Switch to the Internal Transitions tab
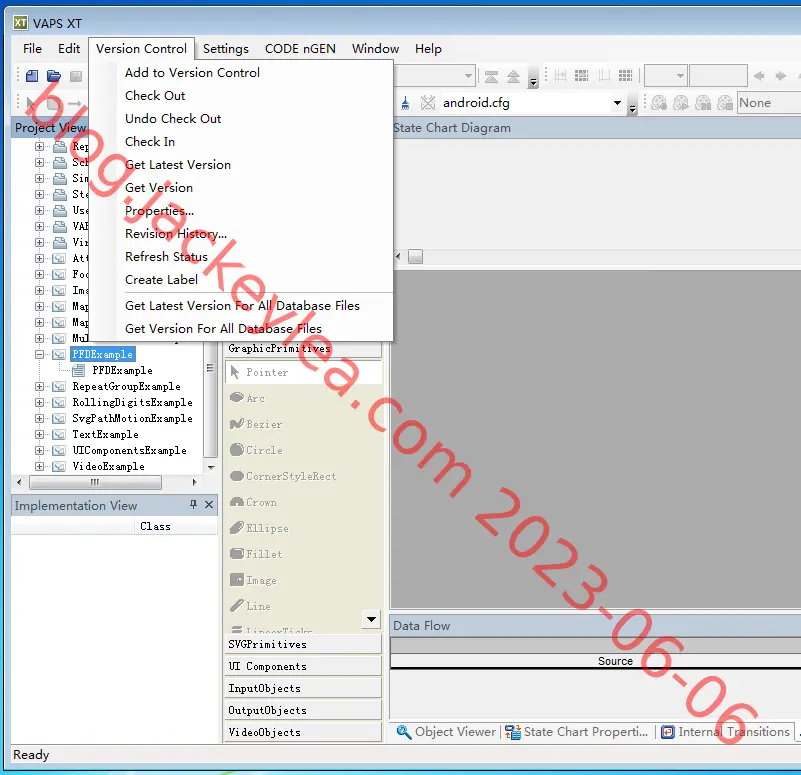The image size is (801, 775). click(x=726, y=732)
